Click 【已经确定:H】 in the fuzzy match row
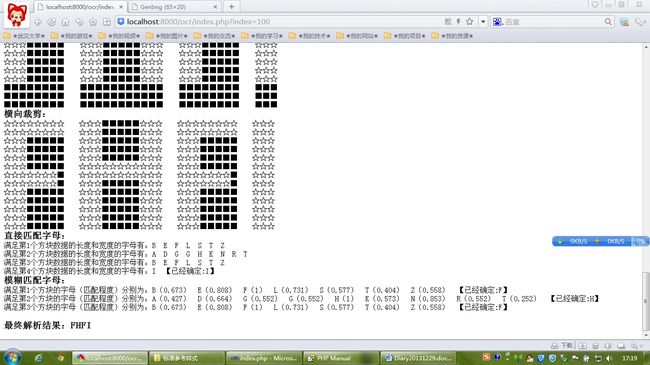The width and height of the screenshot is (650, 365). 574,299
